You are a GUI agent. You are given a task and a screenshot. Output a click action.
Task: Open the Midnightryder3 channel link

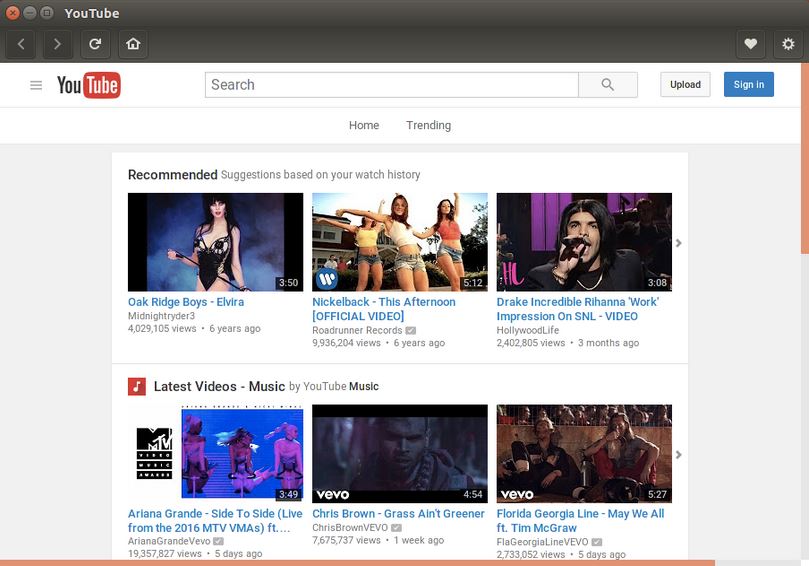[161, 316]
